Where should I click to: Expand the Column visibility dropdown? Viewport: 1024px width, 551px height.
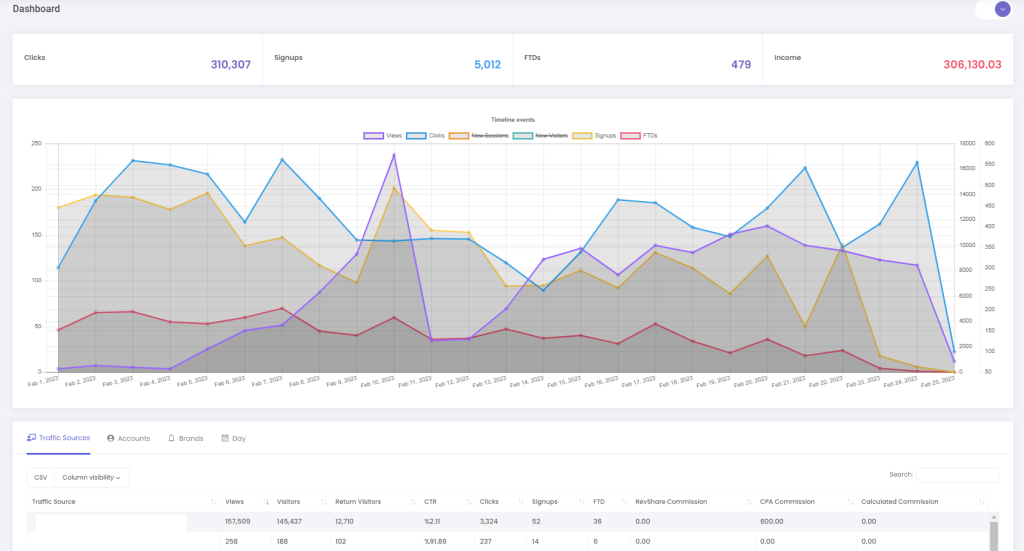pos(91,477)
